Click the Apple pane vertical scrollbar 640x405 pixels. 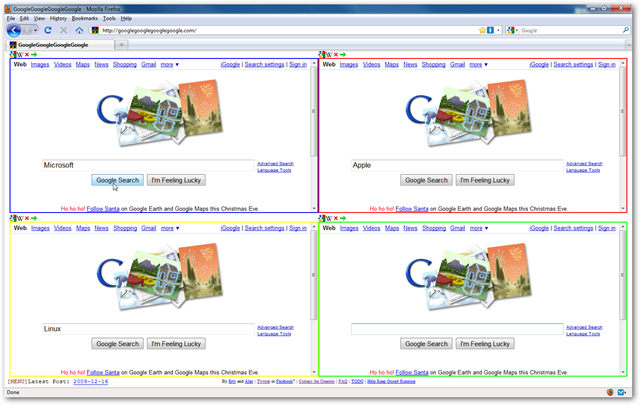(622, 135)
